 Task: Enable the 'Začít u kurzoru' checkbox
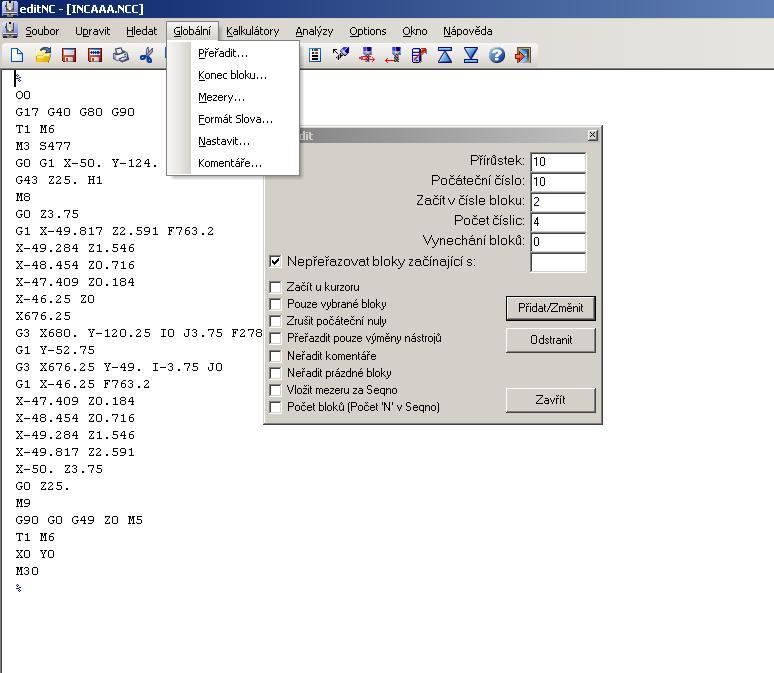tap(276, 287)
